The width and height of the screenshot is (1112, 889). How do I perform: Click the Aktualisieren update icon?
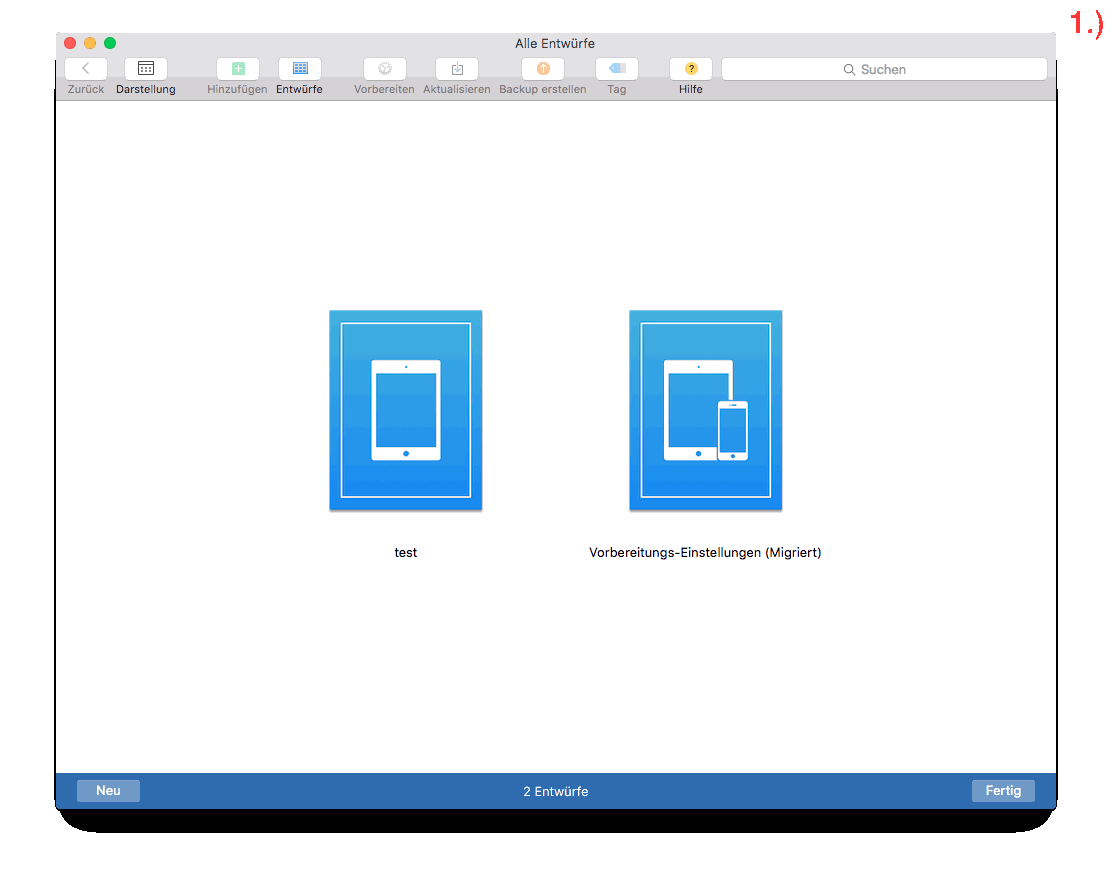[x=456, y=68]
